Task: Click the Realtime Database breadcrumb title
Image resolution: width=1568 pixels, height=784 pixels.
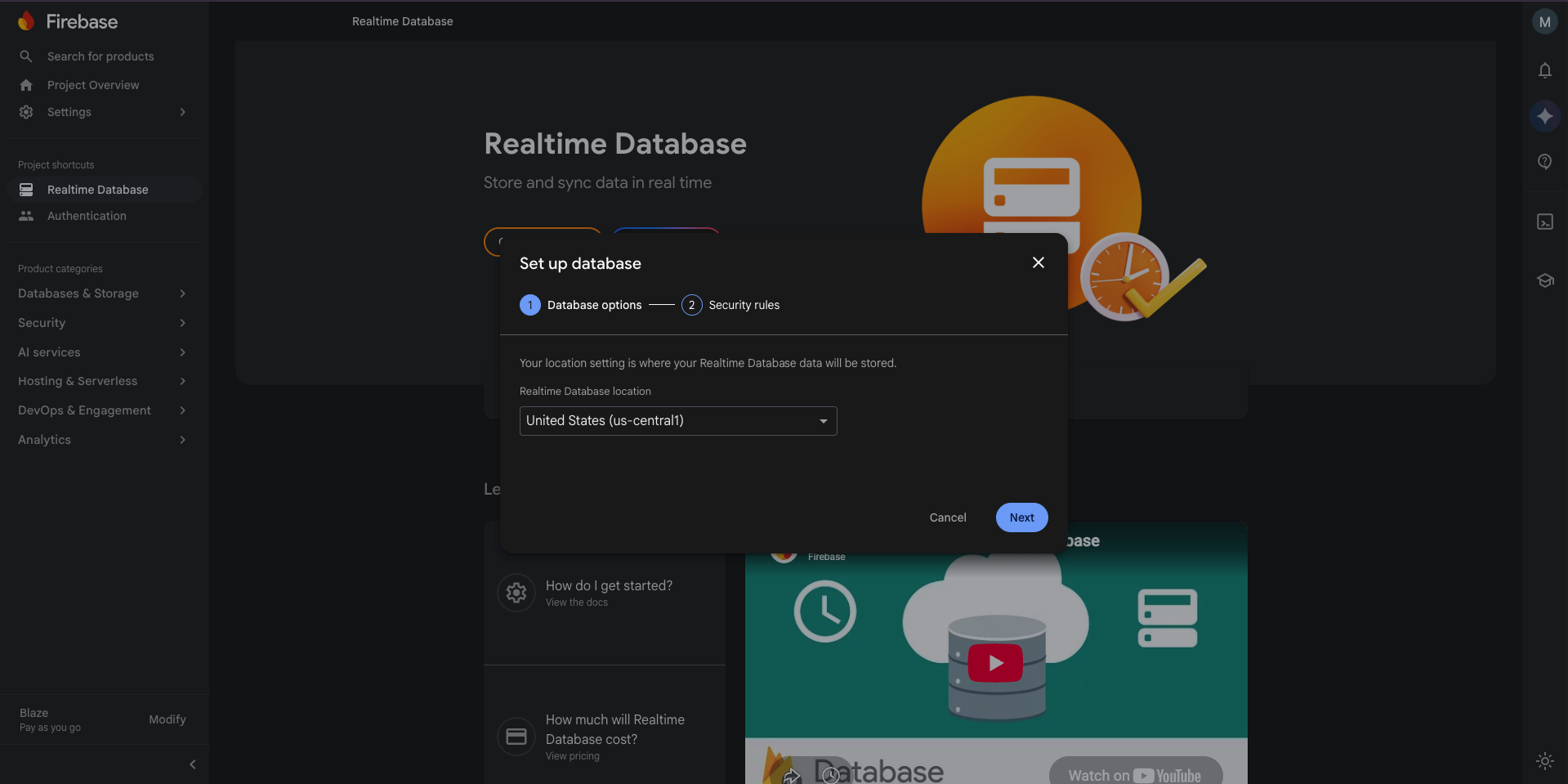Action: pyautogui.click(x=402, y=21)
